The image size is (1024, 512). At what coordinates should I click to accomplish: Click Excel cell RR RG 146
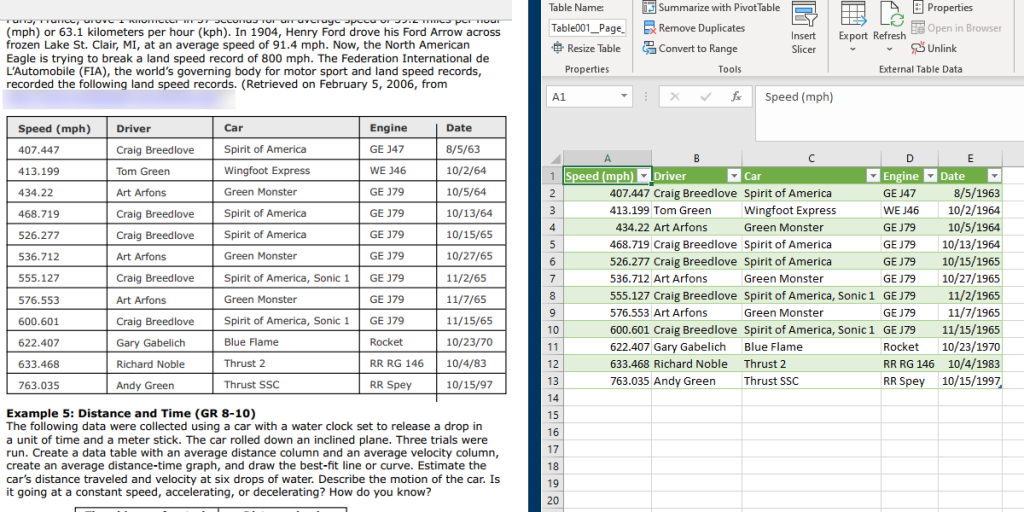(910, 364)
